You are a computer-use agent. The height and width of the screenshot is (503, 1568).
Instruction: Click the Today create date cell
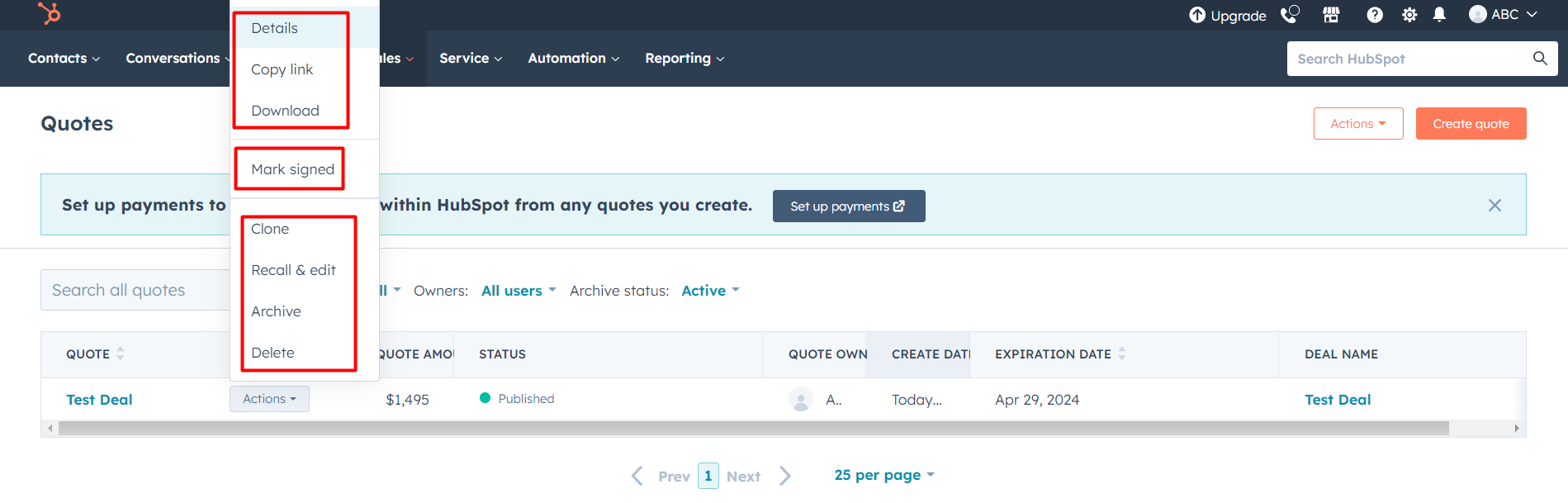coord(917,400)
